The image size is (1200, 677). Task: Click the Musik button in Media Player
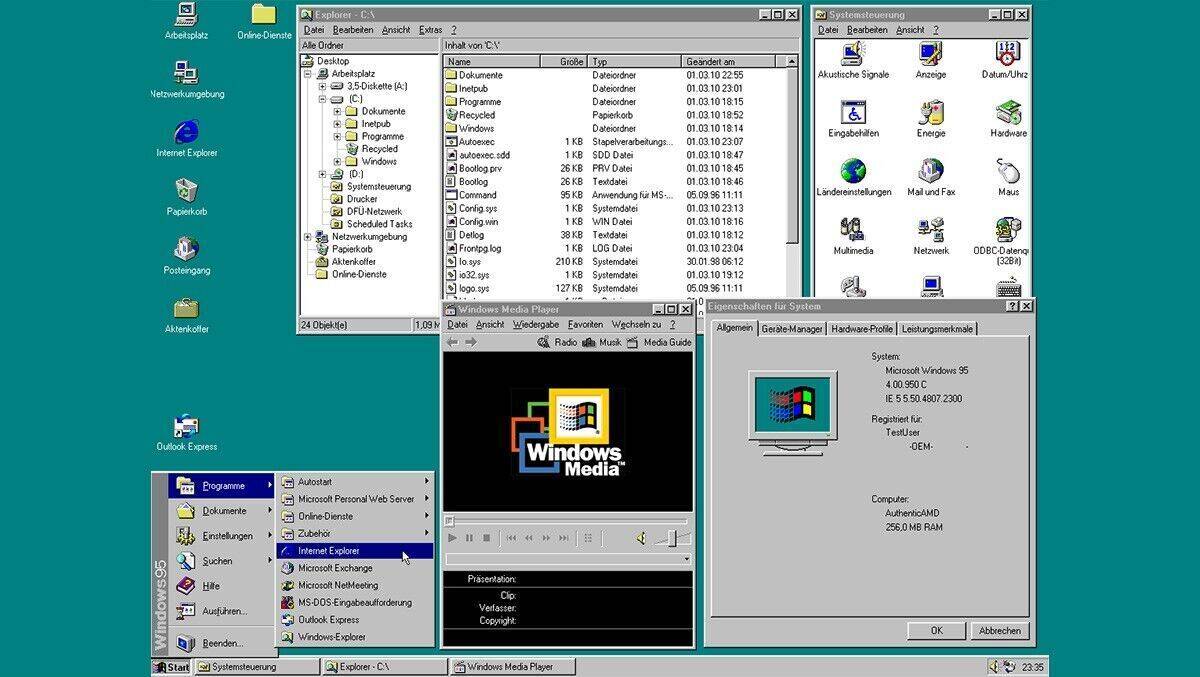point(602,342)
